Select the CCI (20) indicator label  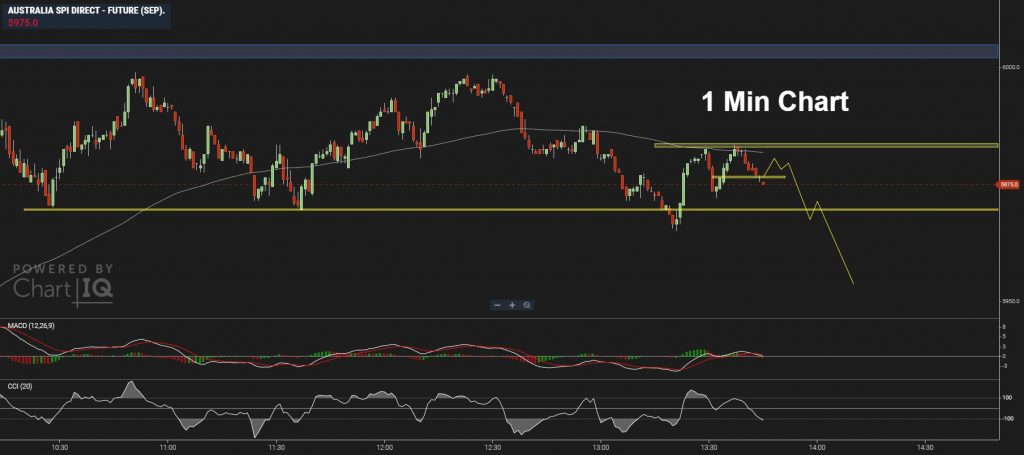pyautogui.click(x=20, y=386)
